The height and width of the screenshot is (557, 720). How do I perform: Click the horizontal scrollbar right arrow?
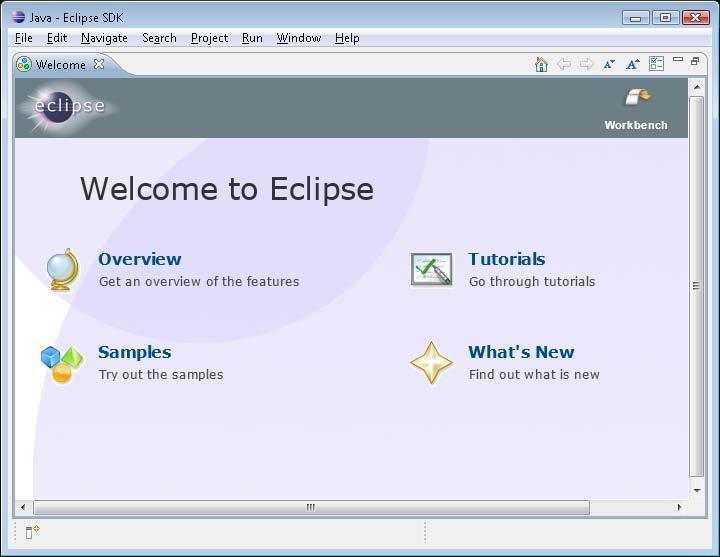click(680, 507)
